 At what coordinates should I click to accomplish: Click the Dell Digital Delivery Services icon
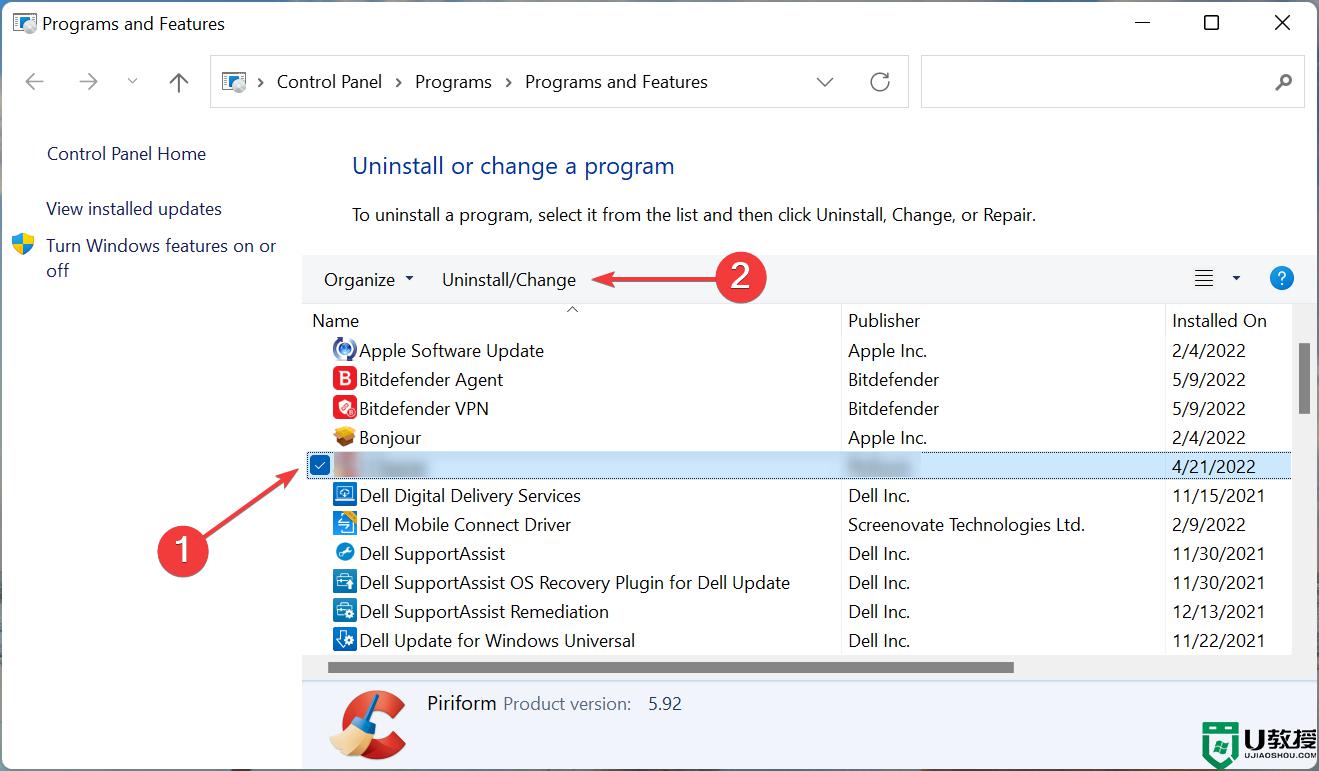344,495
